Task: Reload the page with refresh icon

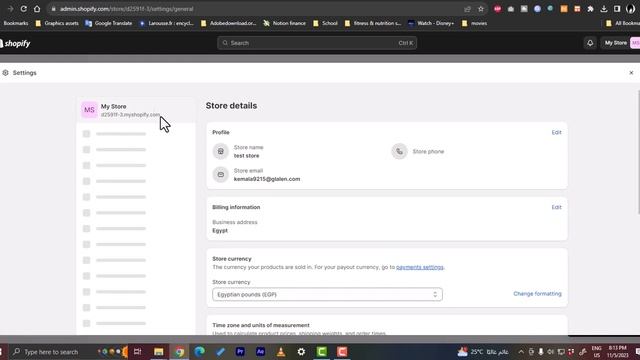Action: pos(24,9)
